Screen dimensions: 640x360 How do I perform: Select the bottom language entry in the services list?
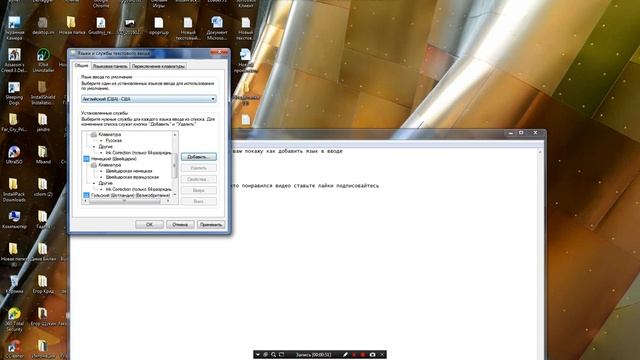pyautogui.click(x=131, y=196)
